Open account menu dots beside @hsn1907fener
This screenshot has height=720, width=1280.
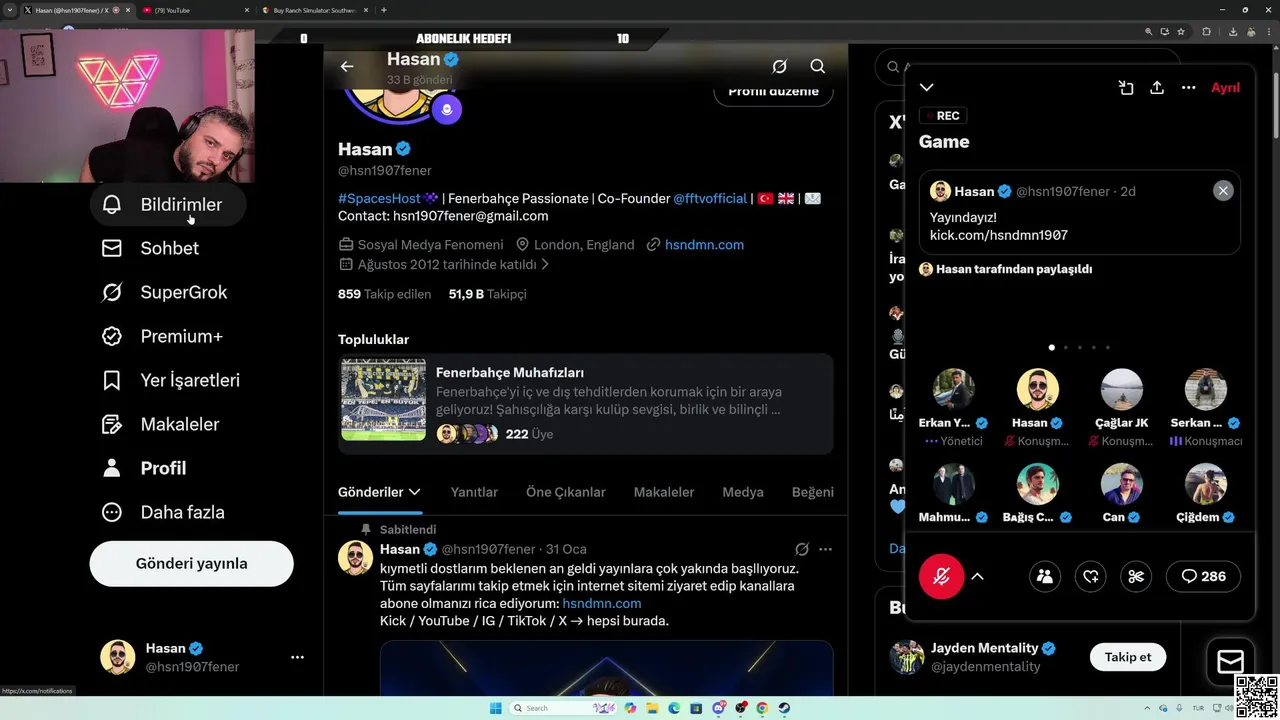(297, 657)
